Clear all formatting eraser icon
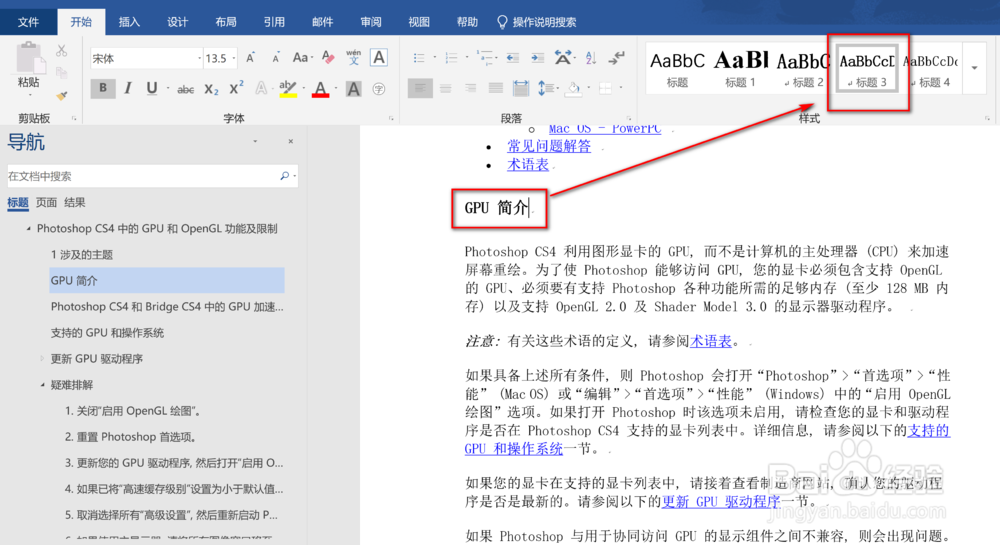 click(328, 58)
